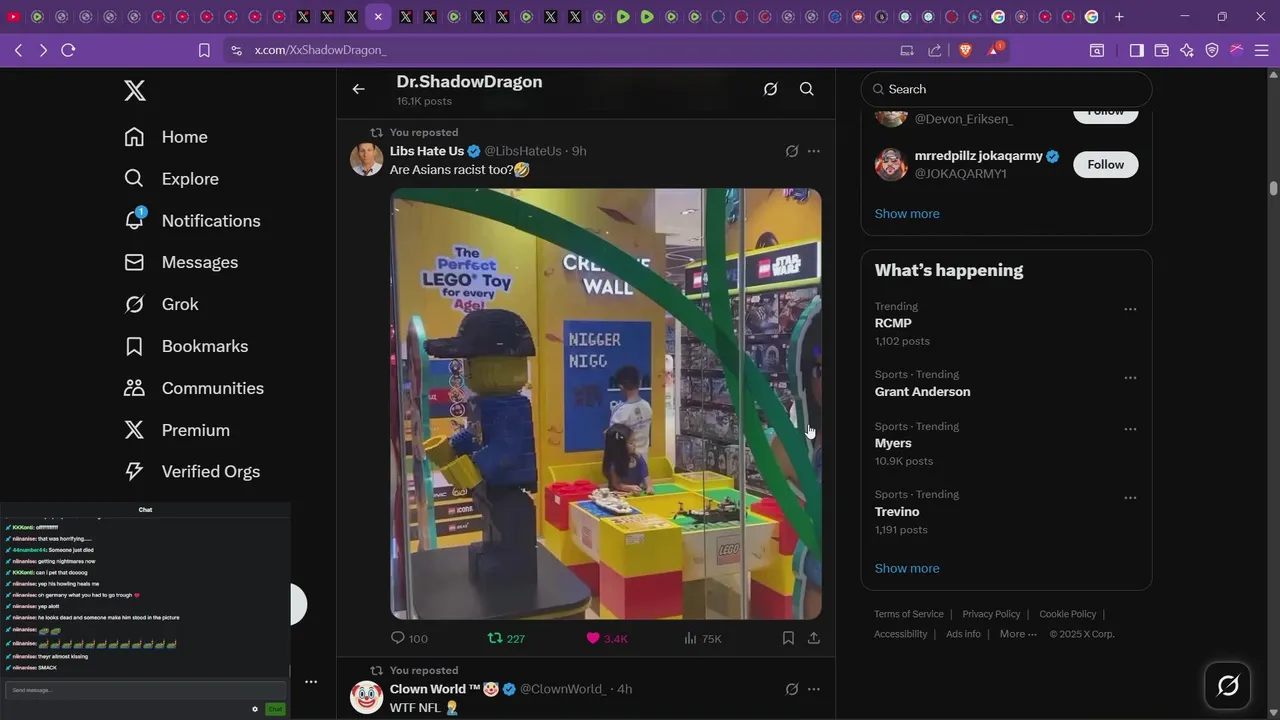
Task: Open more options for the Grant Anderson trend
Action: 1130,378
